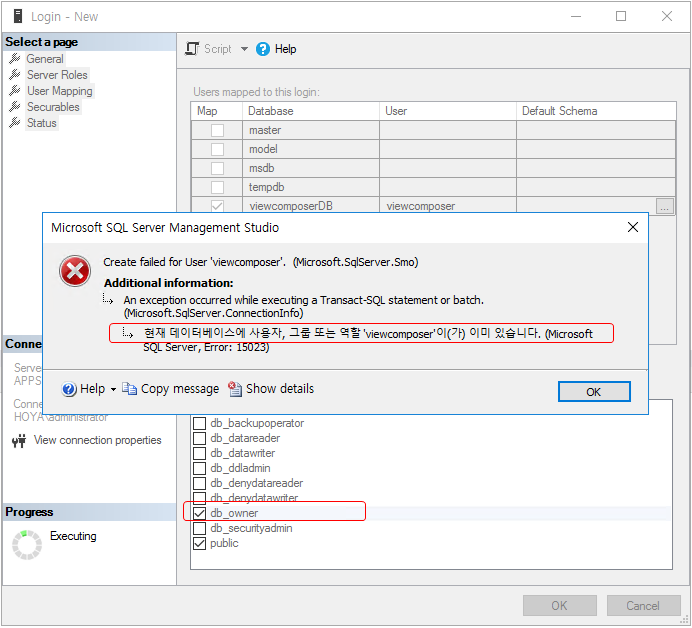
Task: Open the Script dropdown arrow
Action: (244, 49)
